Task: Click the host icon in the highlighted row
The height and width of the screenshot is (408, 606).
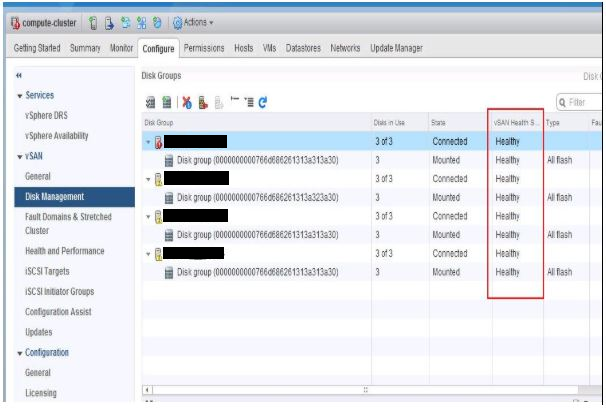Action: (158, 142)
